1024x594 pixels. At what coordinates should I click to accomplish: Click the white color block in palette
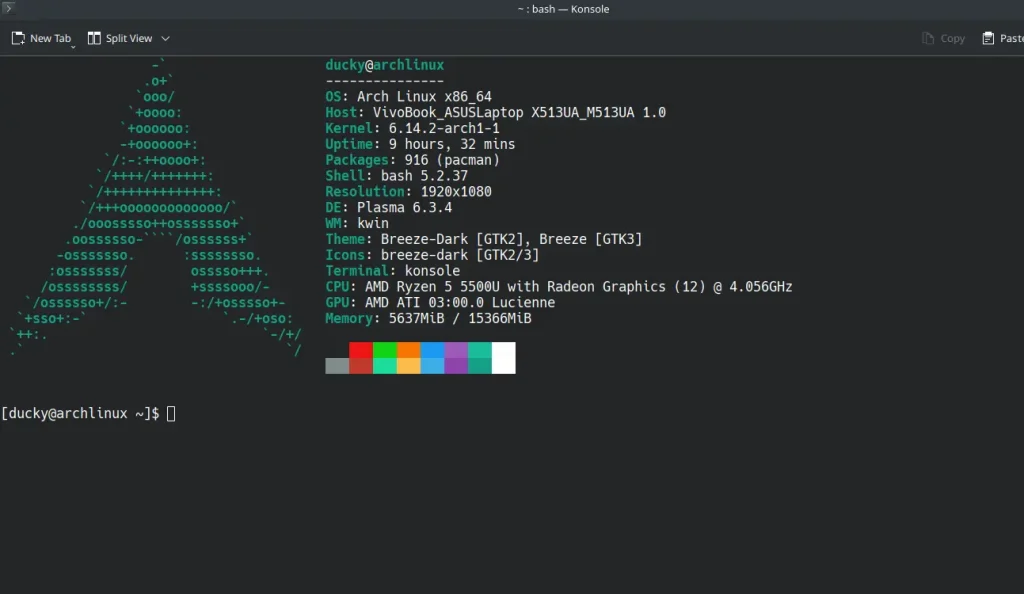[504, 358]
